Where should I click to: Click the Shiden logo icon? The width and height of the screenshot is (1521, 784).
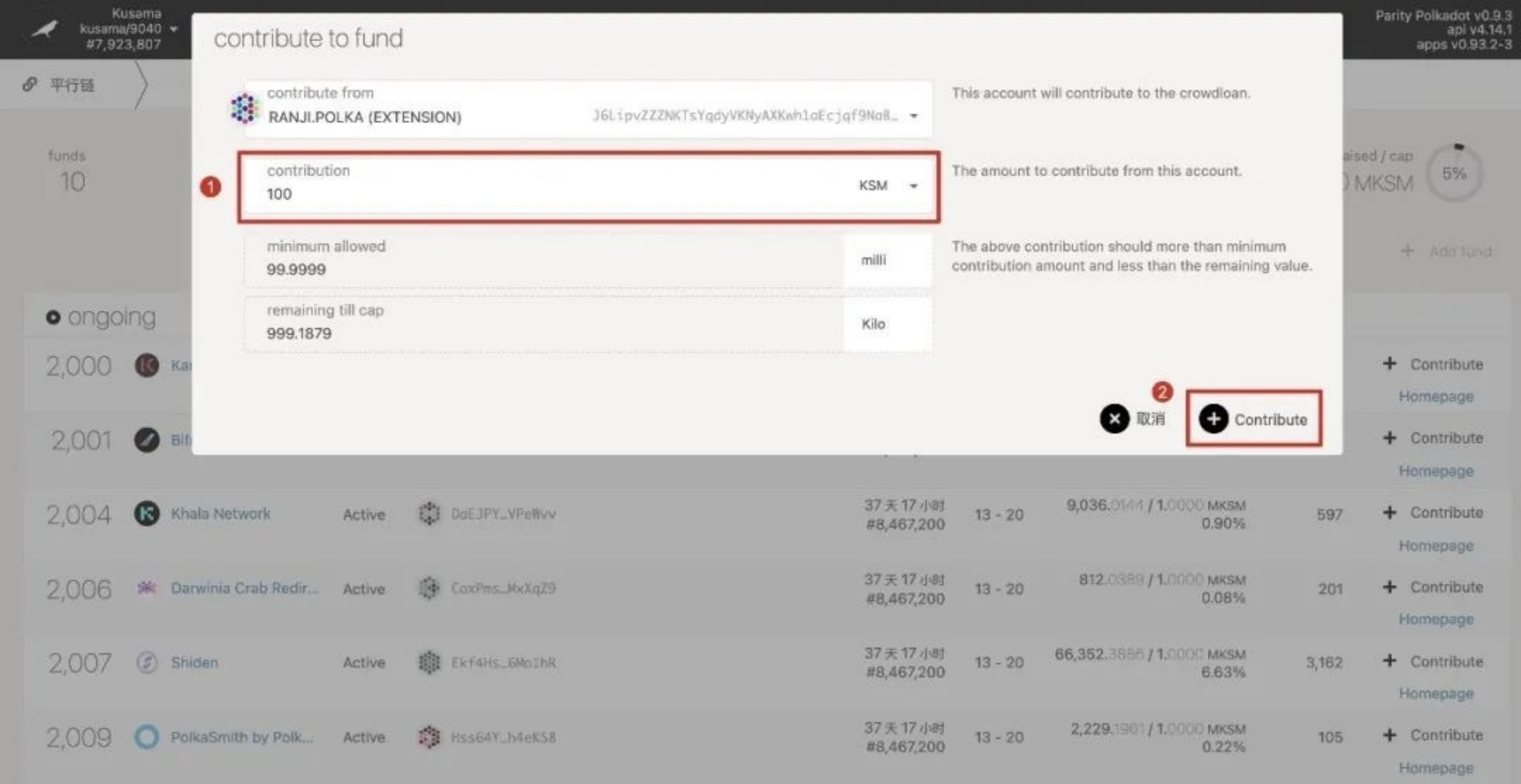click(147, 662)
